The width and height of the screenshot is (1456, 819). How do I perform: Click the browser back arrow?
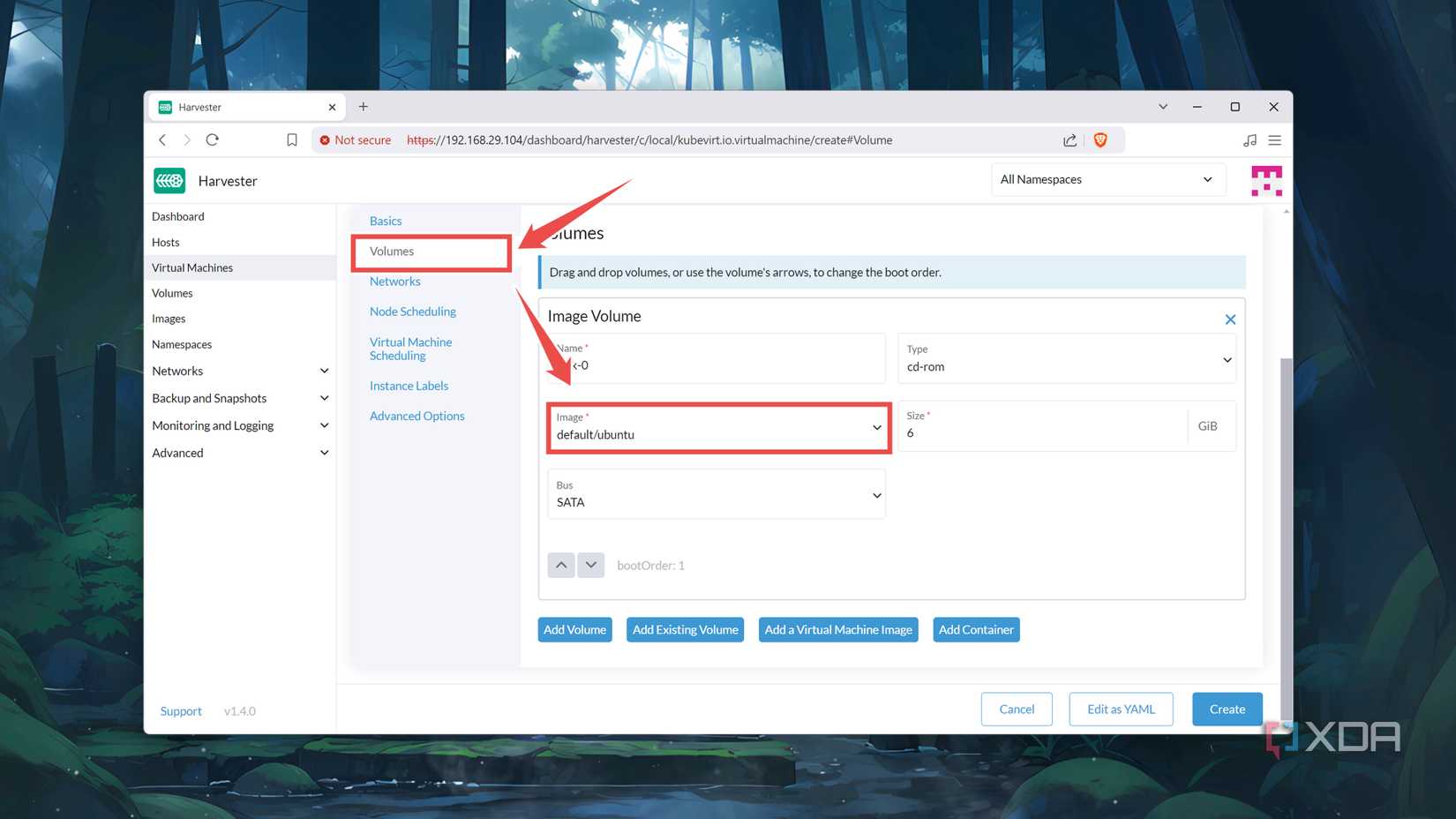coord(162,139)
